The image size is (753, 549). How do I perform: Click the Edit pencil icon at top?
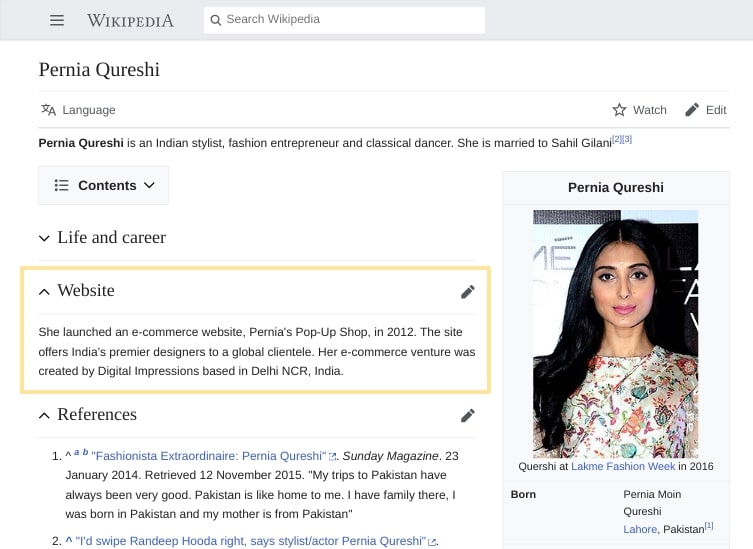[x=692, y=110]
